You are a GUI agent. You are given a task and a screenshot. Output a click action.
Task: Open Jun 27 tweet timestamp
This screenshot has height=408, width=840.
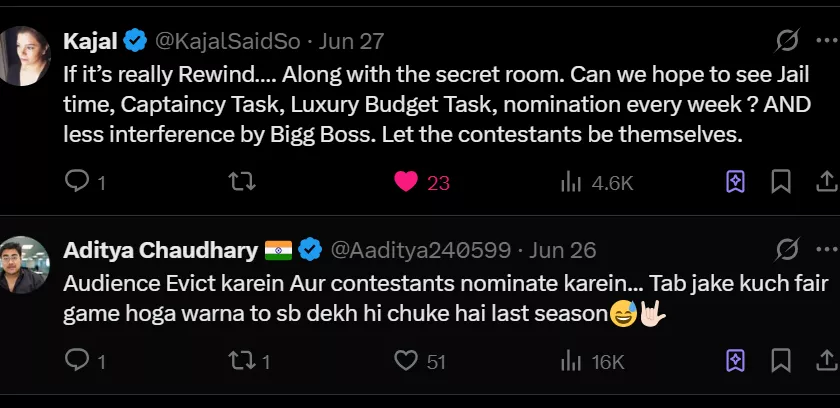pyautogui.click(x=351, y=41)
